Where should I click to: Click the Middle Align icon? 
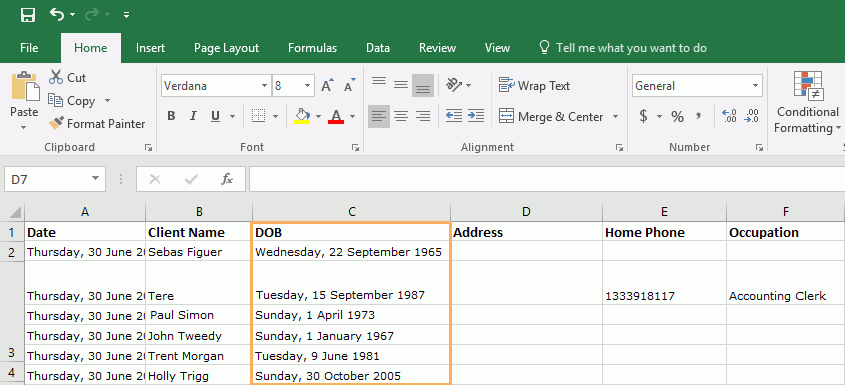click(400, 85)
